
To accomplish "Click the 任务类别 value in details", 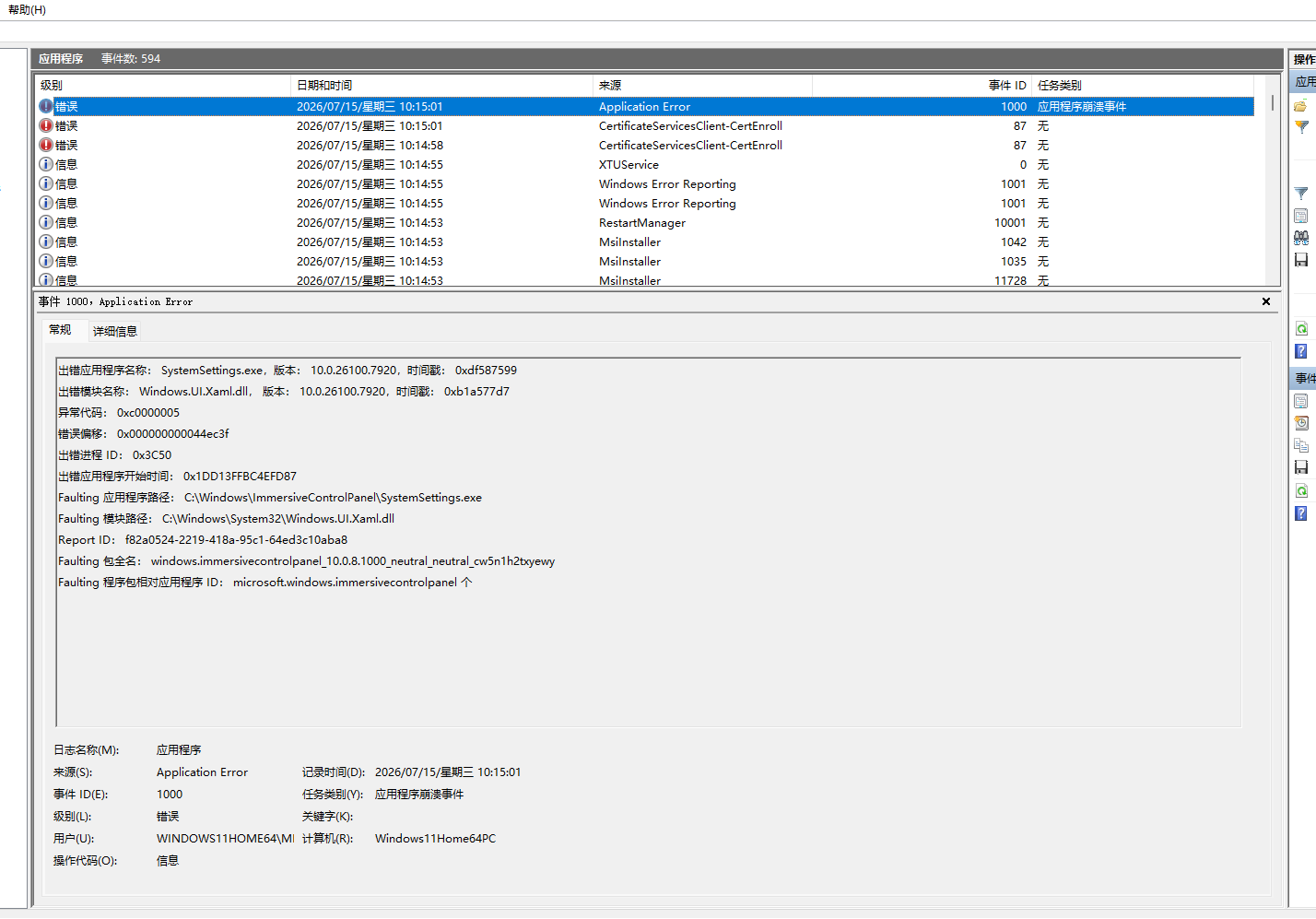I will pos(419,794).
